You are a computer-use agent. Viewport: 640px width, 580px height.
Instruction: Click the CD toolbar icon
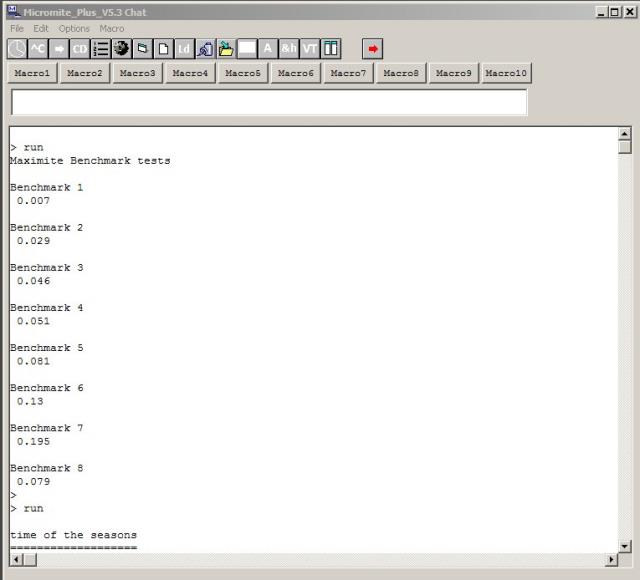point(80,49)
